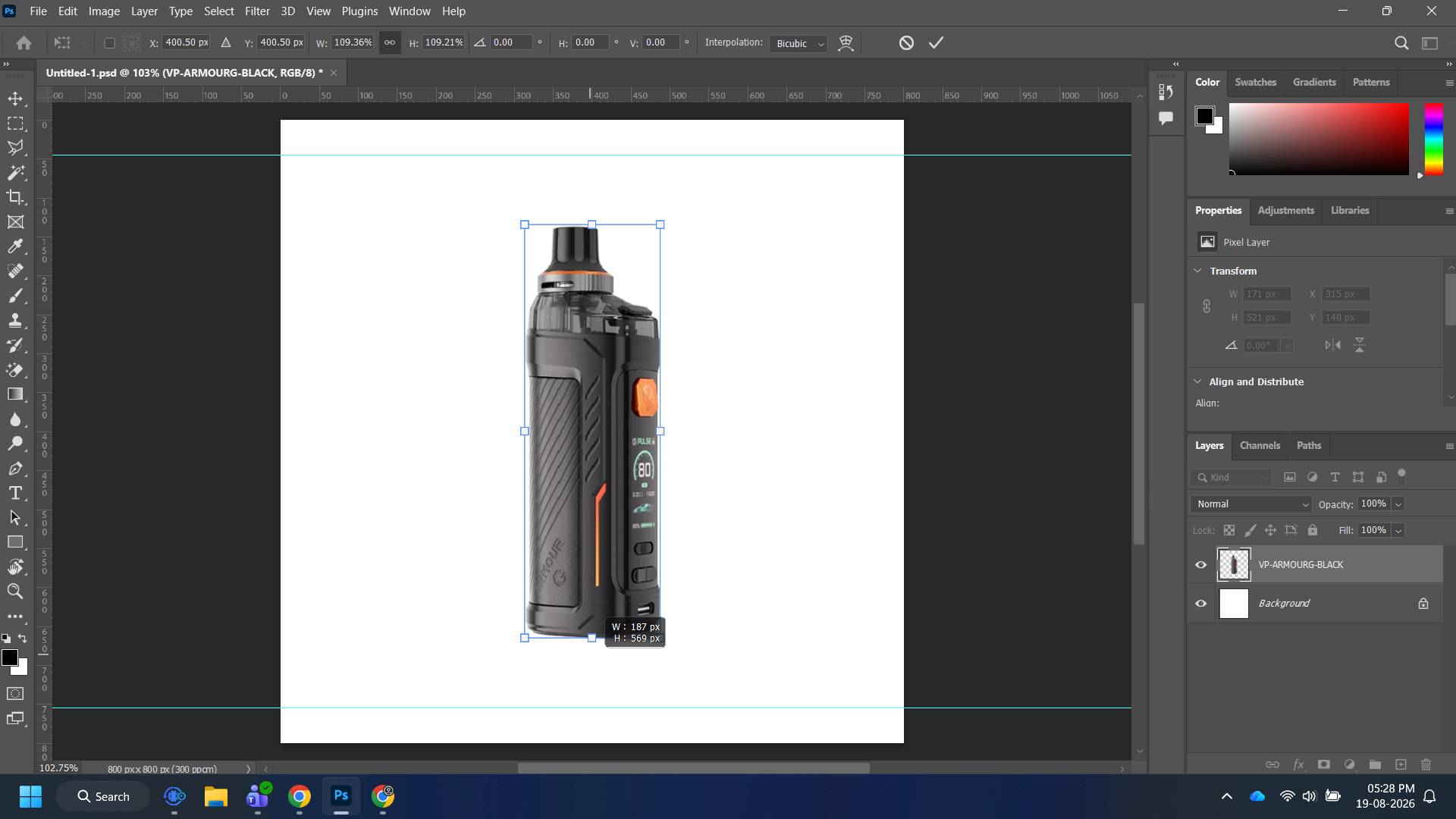This screenshot has height=819, width=1456.
Task: Click the X position input field
Action: click(x=186, y=42)
